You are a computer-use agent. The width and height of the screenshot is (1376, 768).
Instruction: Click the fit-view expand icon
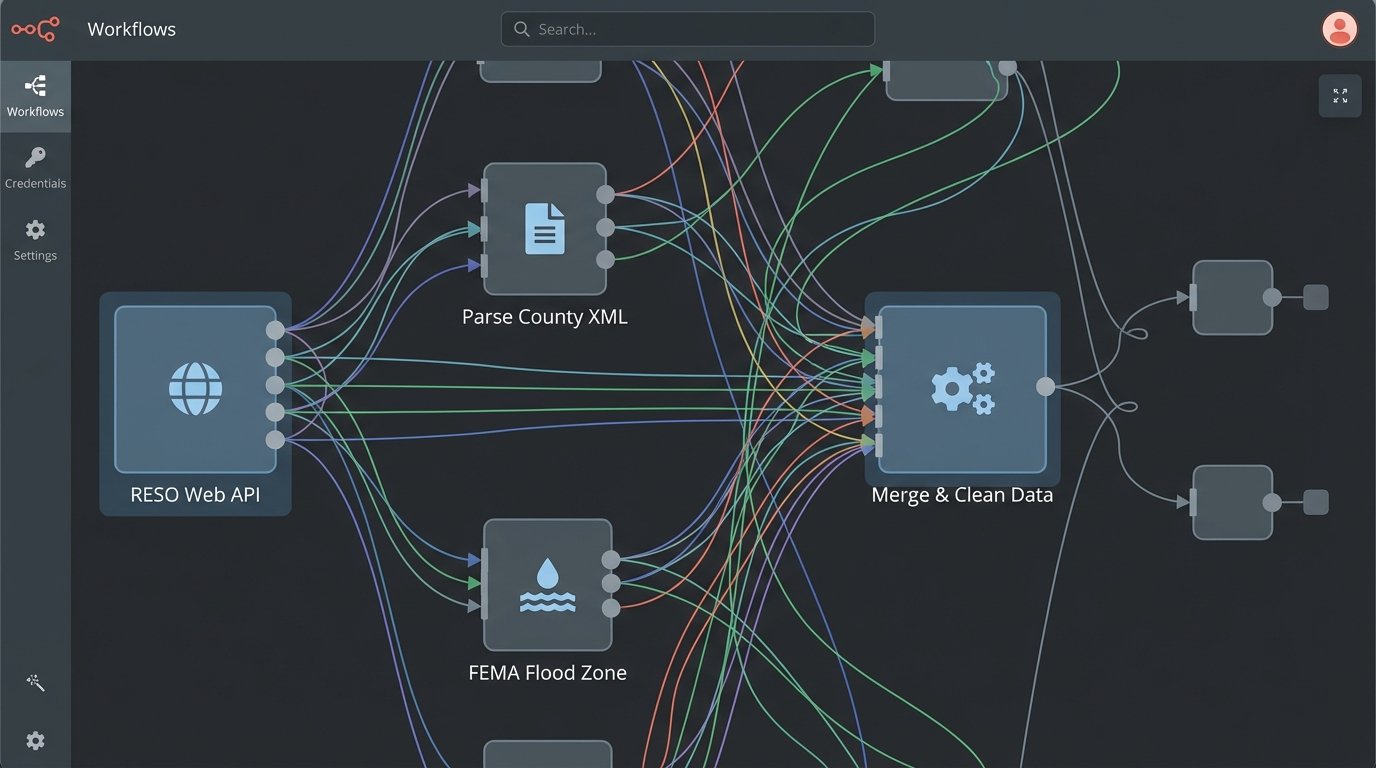coord(1340,96)
